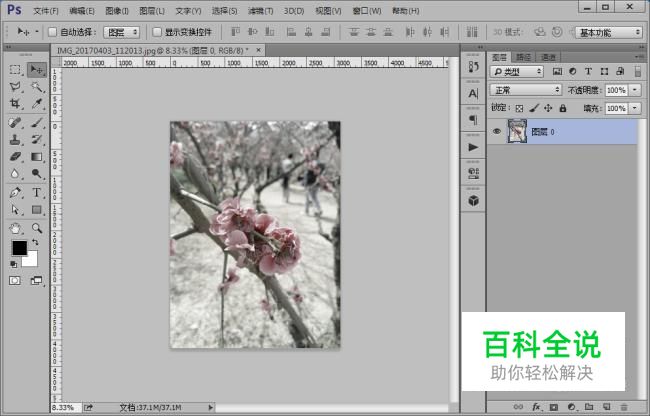Image resolution: width=650 pixels, height=416 pixels.
Task: Open the 图像(I) menu
Action: [x=116, y=11]
